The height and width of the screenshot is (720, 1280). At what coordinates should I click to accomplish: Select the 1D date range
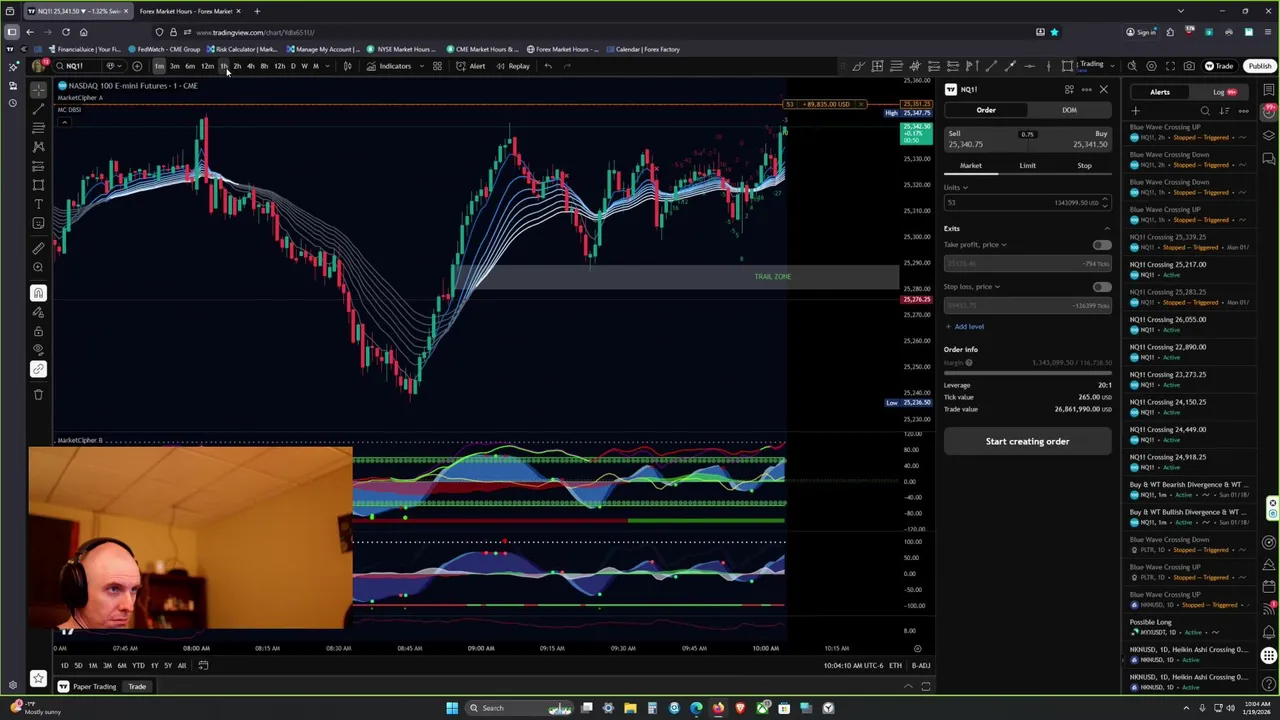(x=64, y=666)
